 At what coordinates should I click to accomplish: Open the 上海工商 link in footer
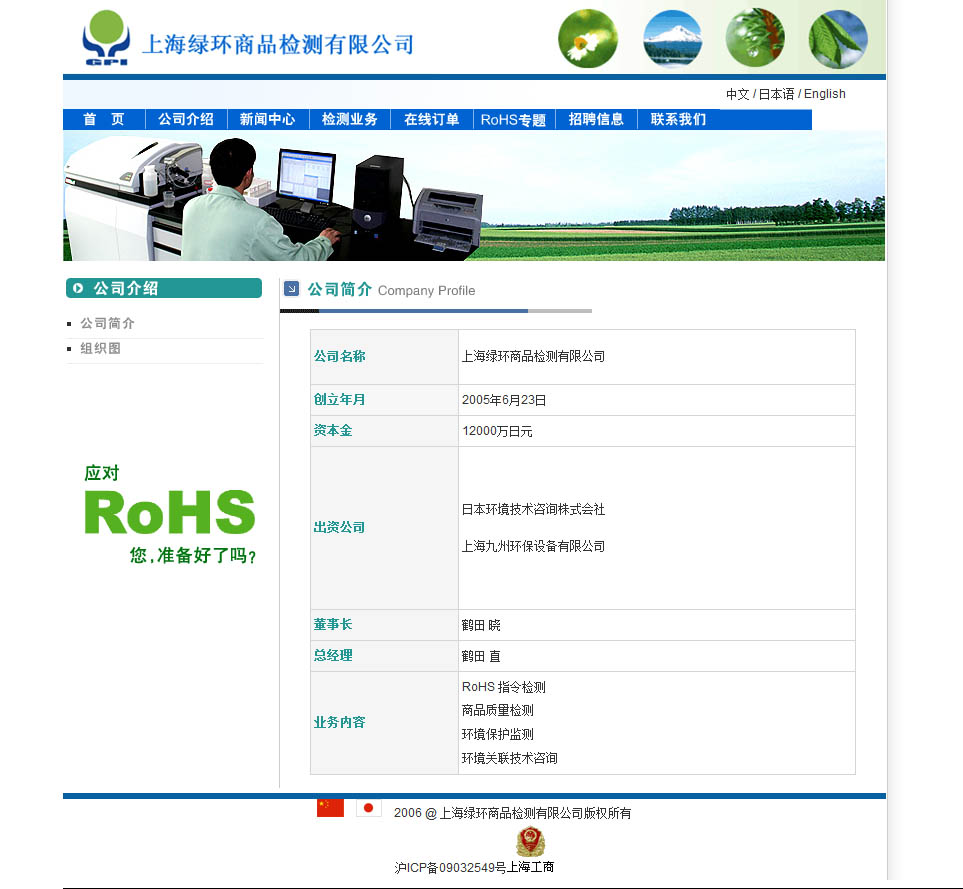tap(530, 867)
